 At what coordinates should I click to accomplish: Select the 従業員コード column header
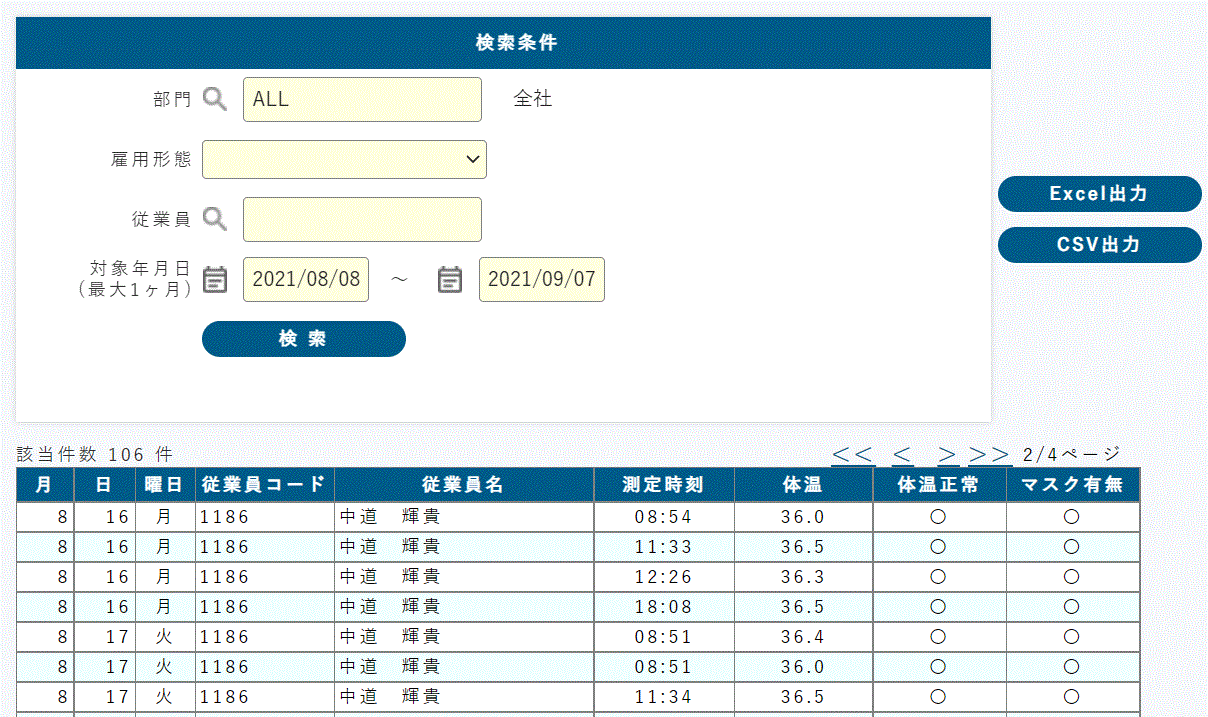coord(264,485)
